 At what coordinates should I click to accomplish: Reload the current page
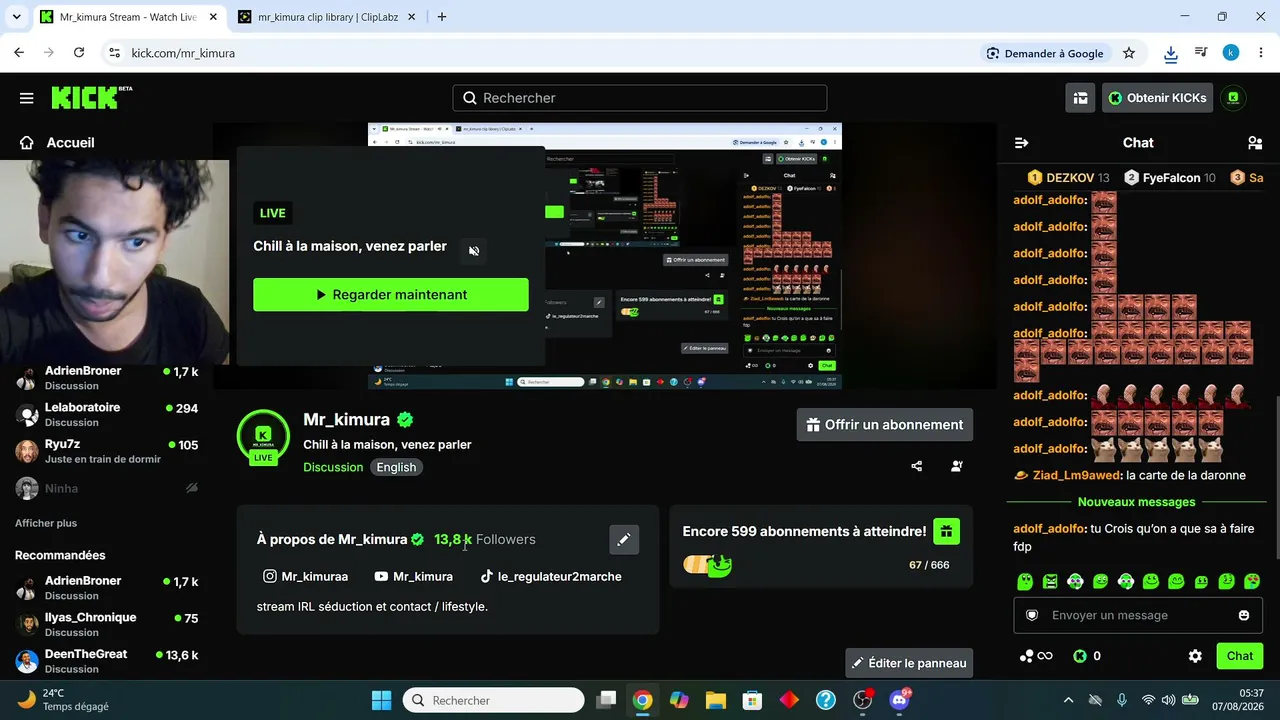[x=79, y=53]
